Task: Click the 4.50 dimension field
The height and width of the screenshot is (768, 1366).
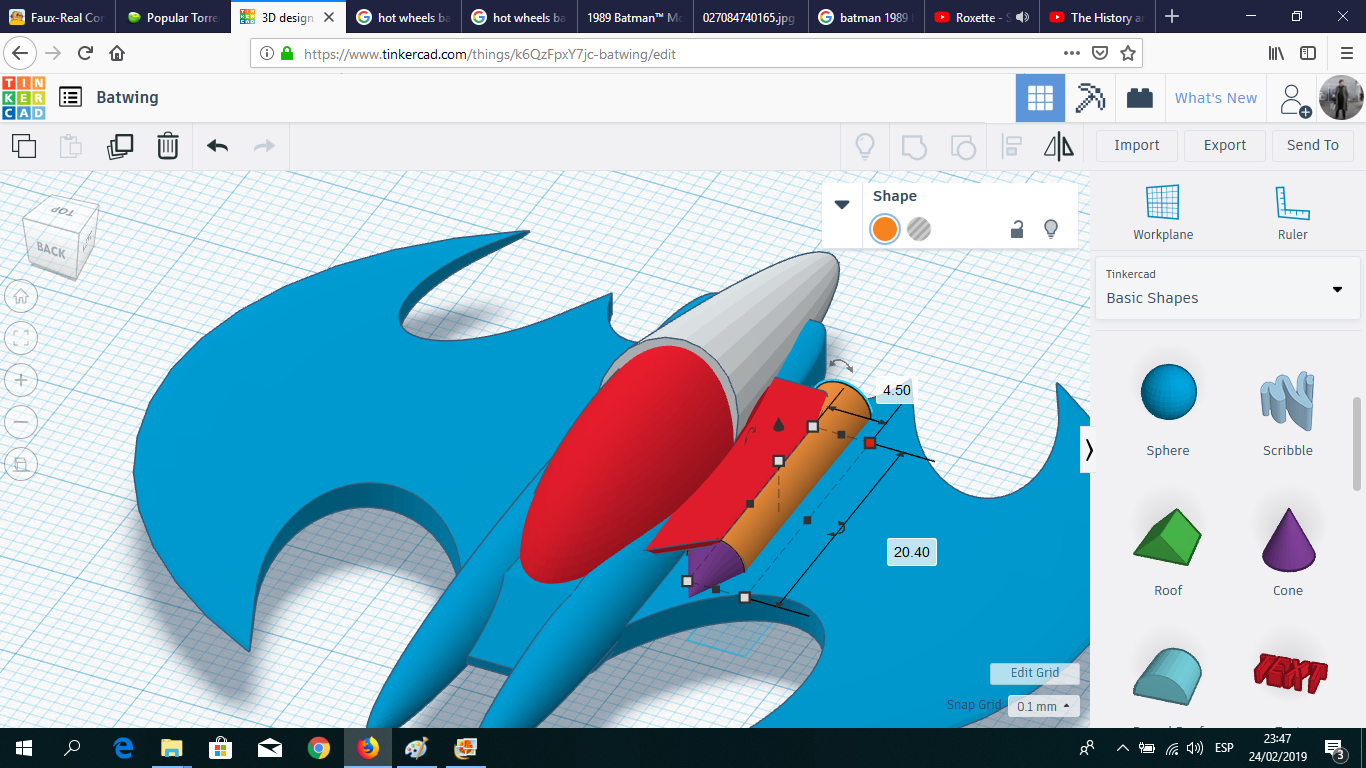Action: pyautogui.click(x=897, y=391)
